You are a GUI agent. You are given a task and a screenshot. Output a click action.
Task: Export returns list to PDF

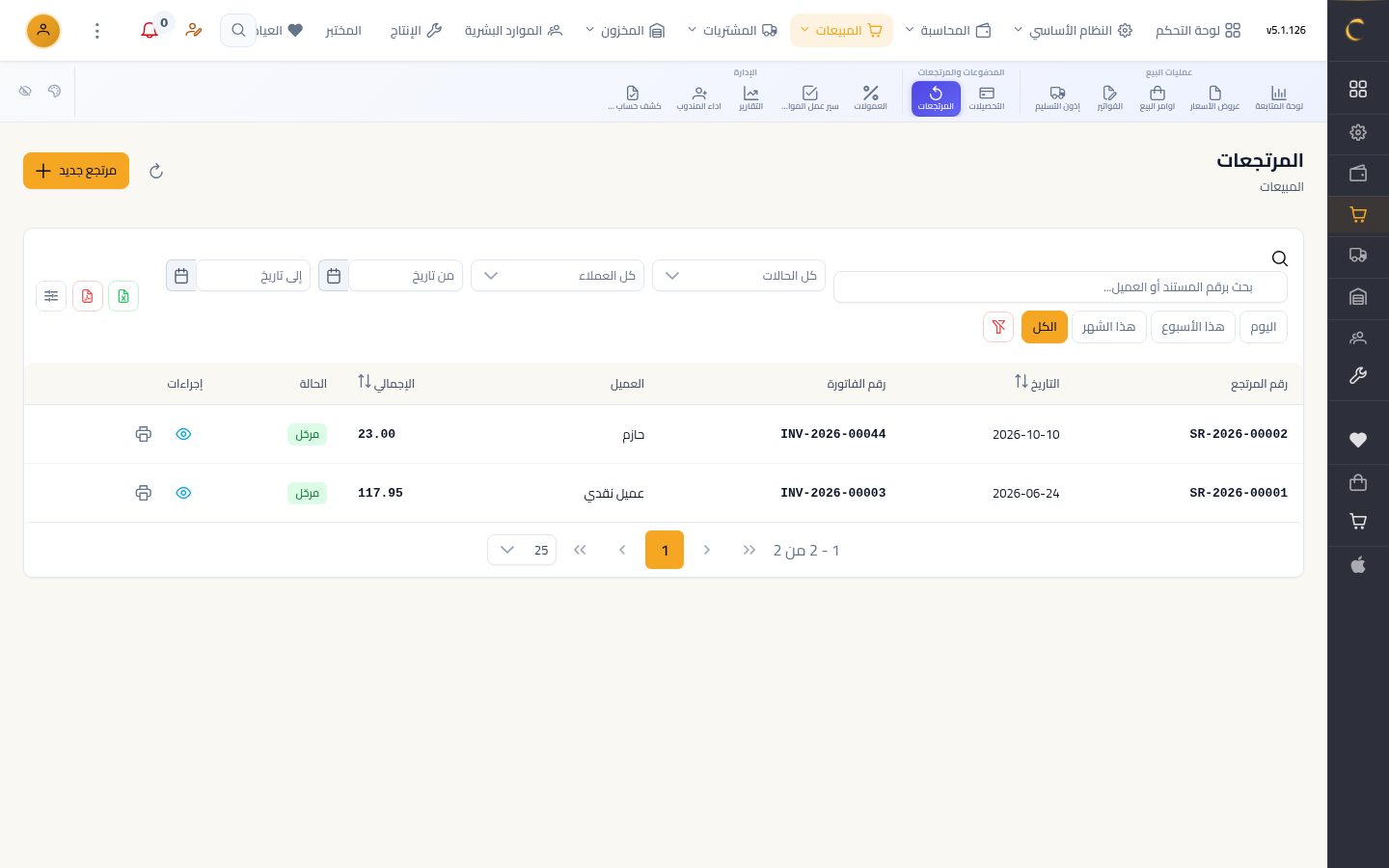(x=88, y=296)
